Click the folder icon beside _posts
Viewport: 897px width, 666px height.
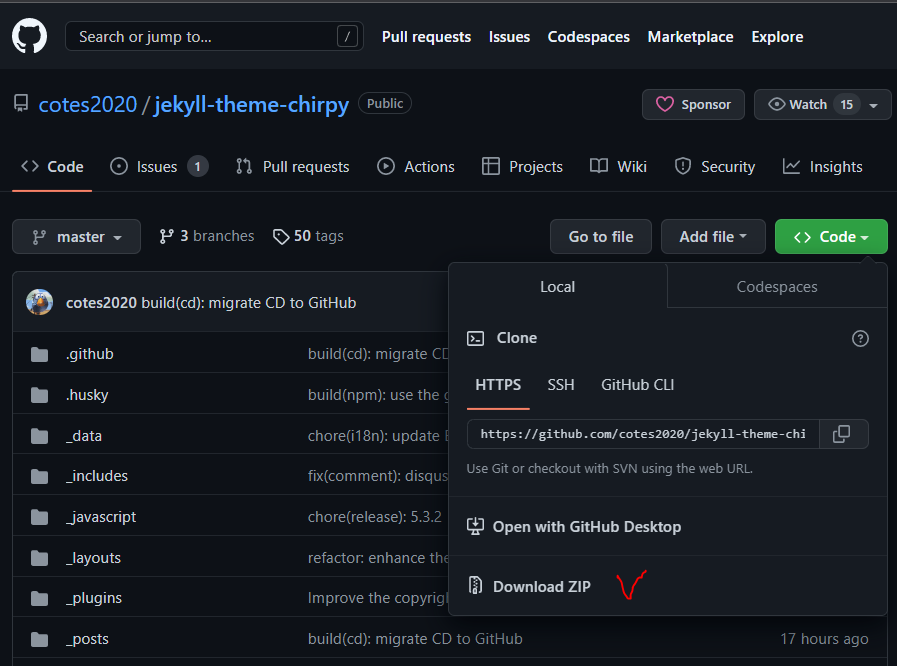39,639
